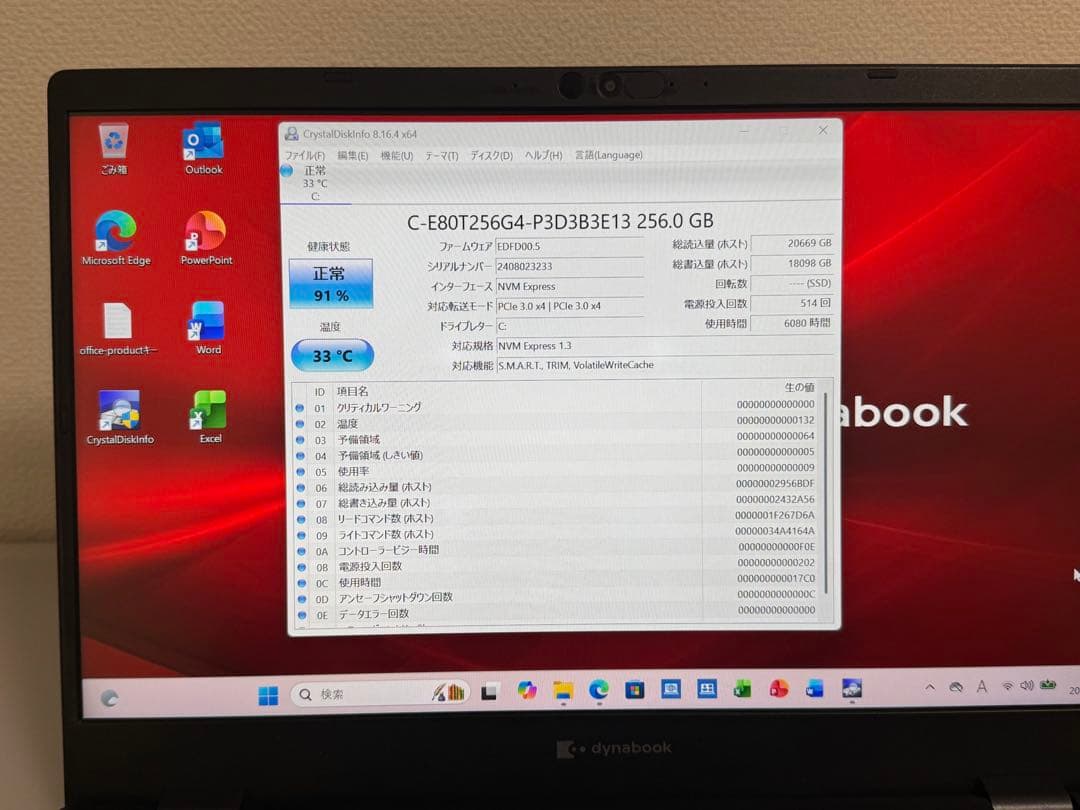This screenshot has width=1080, height=810.
Task: Open the CrystalDiskInfo desktop shortcut
Action: coord(120,417)
